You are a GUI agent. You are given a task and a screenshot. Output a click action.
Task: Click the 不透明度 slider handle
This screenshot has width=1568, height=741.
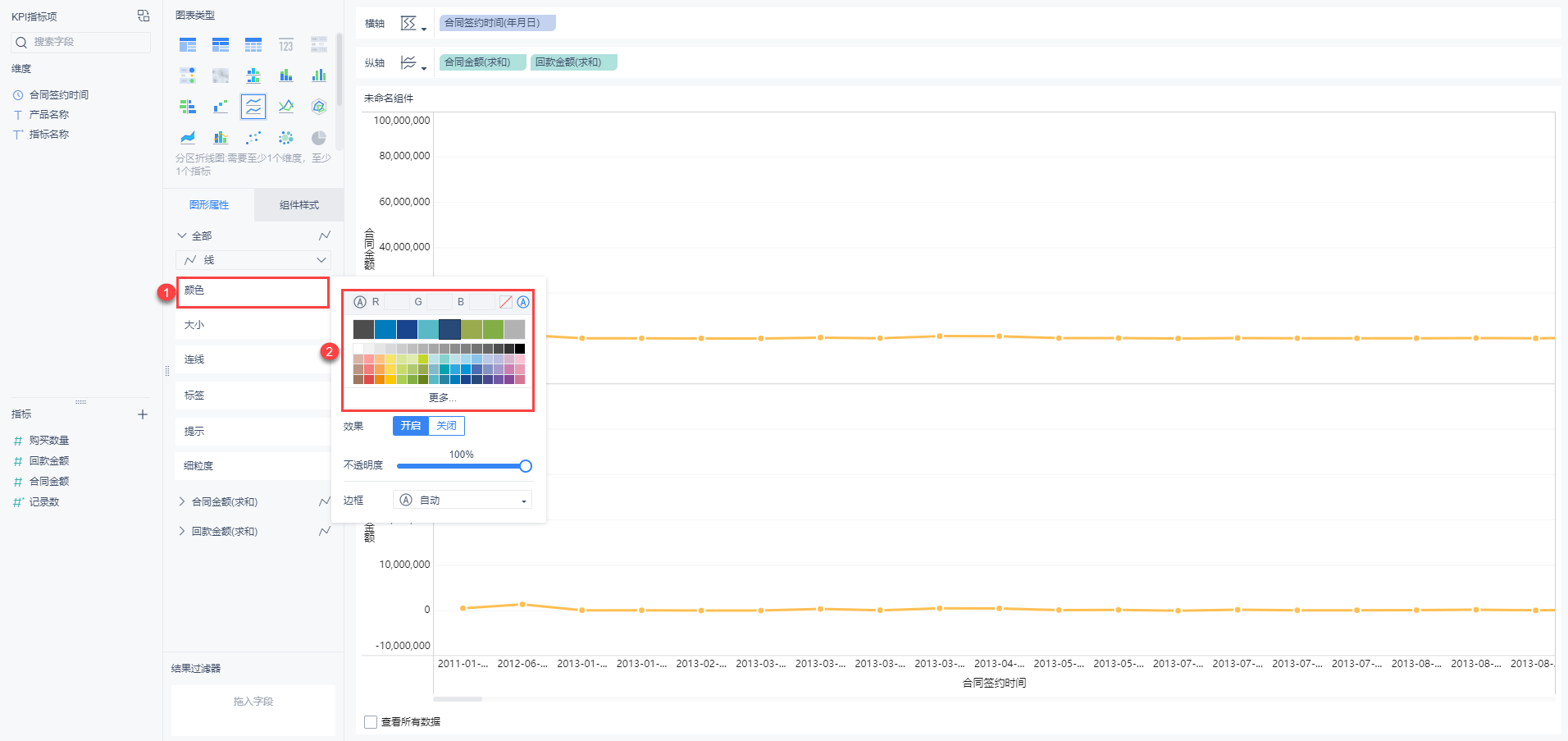click(x=526, y=466)
